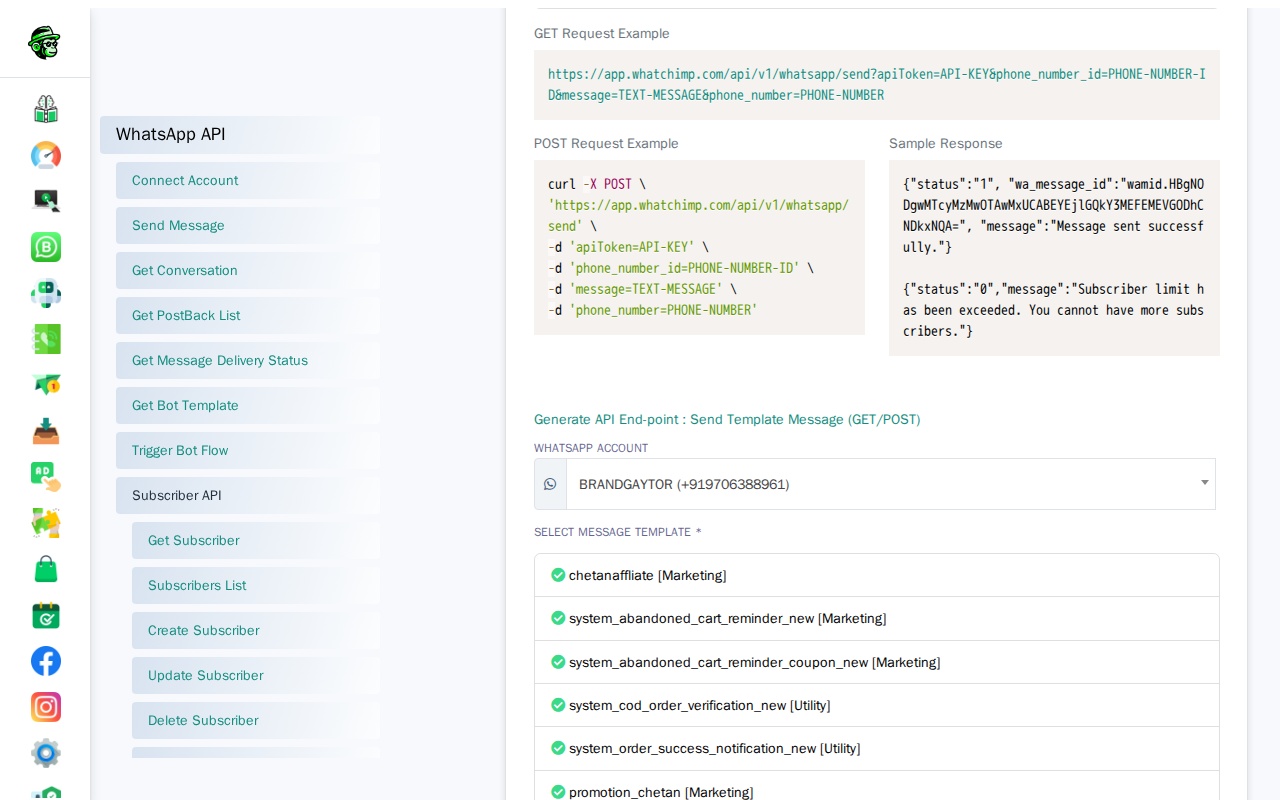The width and height of the screenshot is (1280, 800).
Task: Open the Update Subscriber submenu item
Action: click(256, 676)
